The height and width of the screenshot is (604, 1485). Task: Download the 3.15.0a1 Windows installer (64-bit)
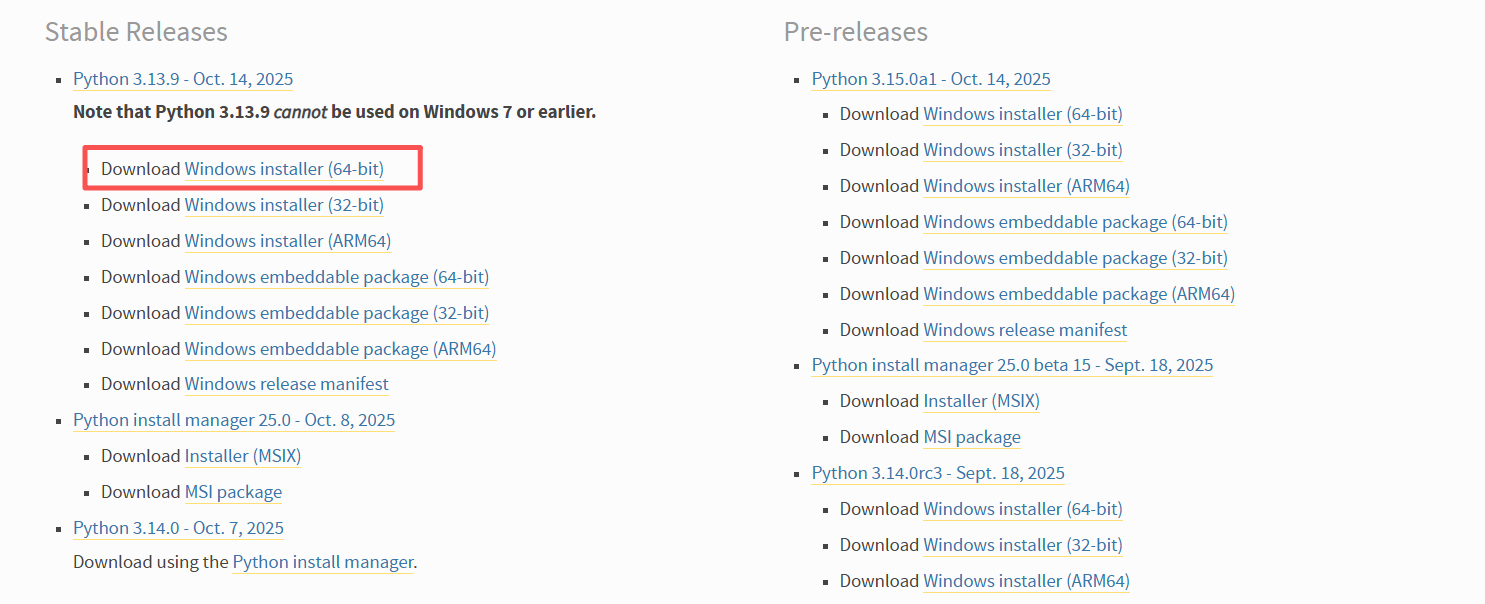click(1022, 114)
